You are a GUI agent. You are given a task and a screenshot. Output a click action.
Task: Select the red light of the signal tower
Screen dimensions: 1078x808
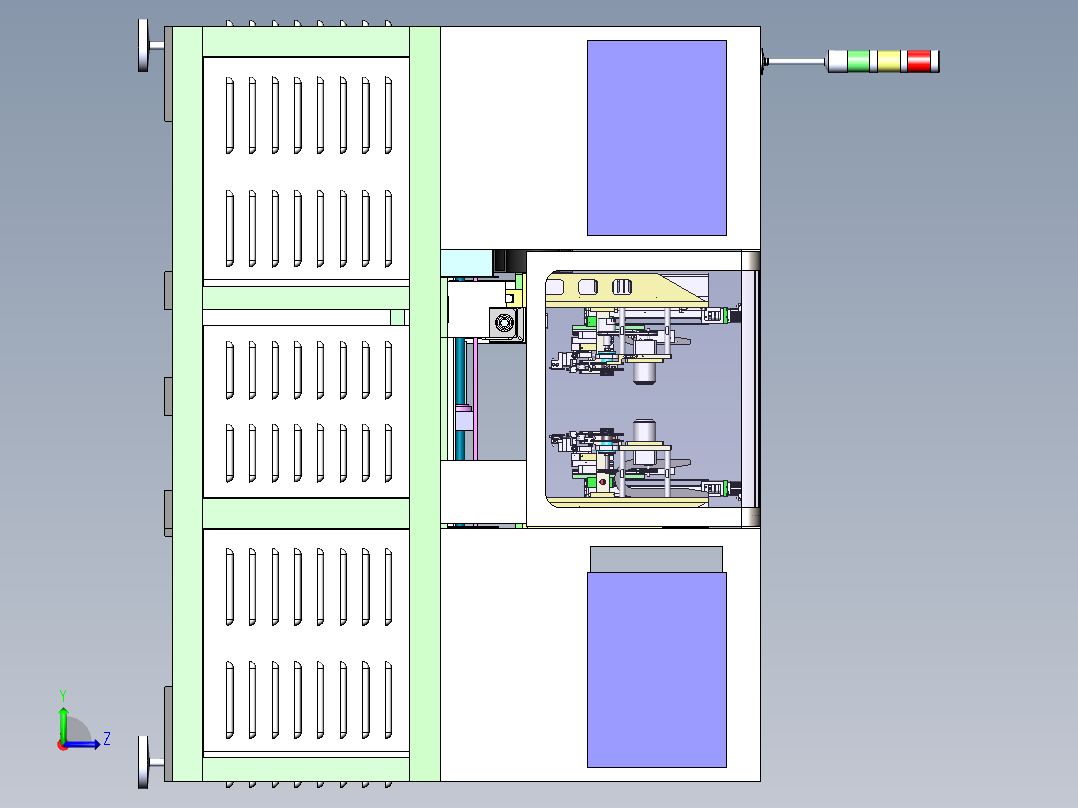pyautogui.click(x=918, y=61)
